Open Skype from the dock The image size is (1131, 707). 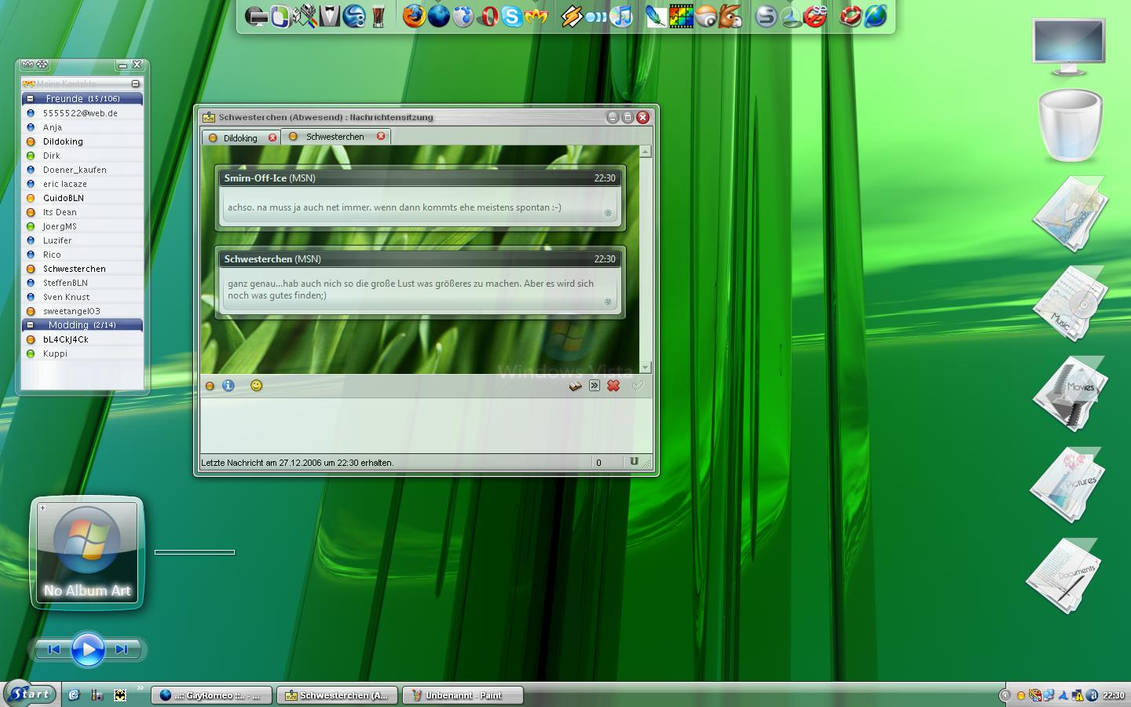point(513,16)
